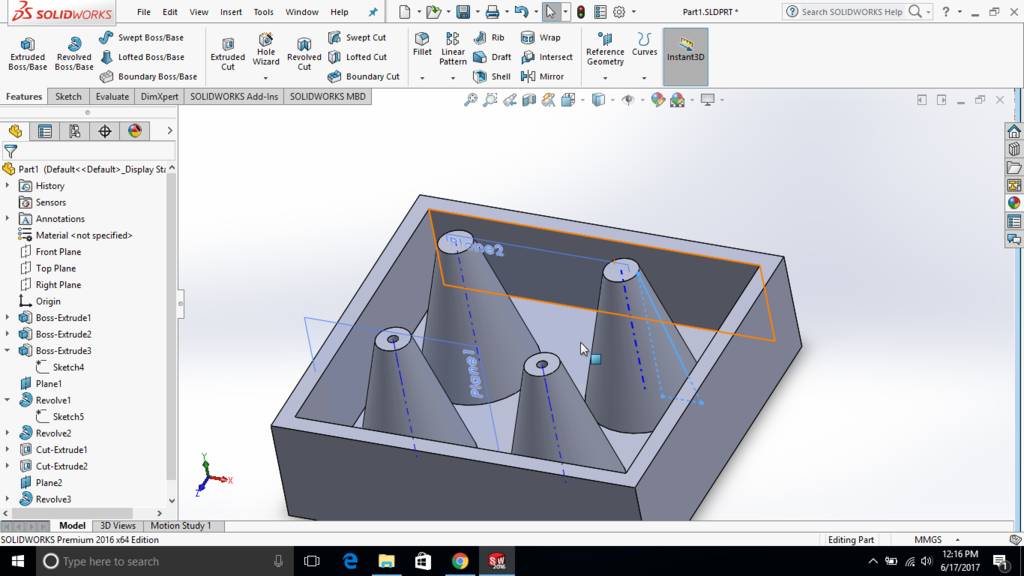The image size is (1024, 576).
Task: Toggle the Select cursor tool
Action: point(551,12)
